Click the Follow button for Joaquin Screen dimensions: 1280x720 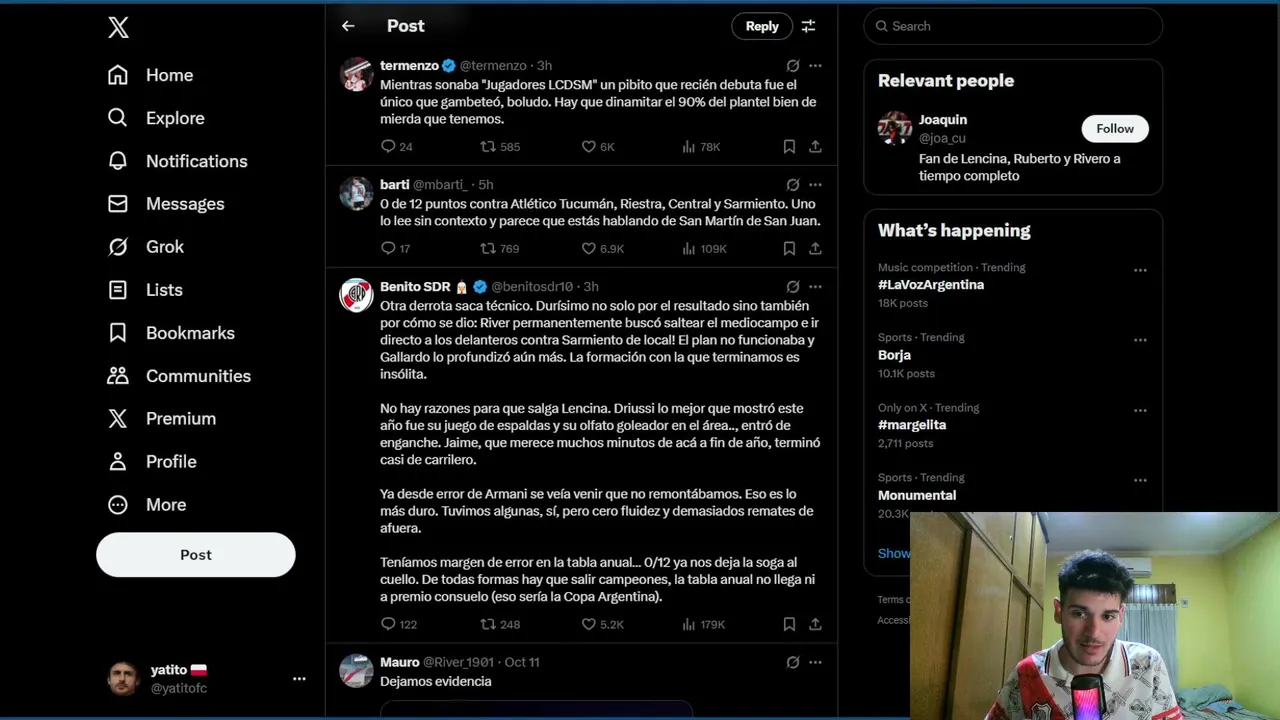pos(1115,129)
